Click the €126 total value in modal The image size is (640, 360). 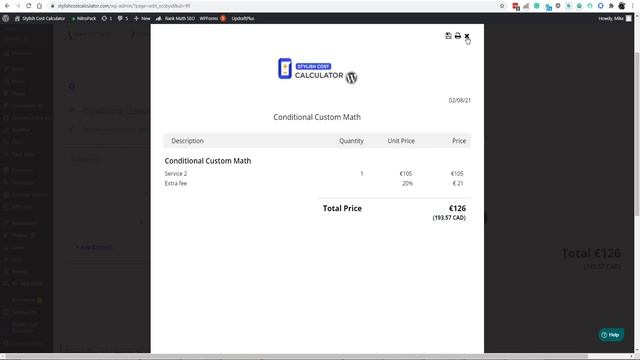(x=457, y=208)
